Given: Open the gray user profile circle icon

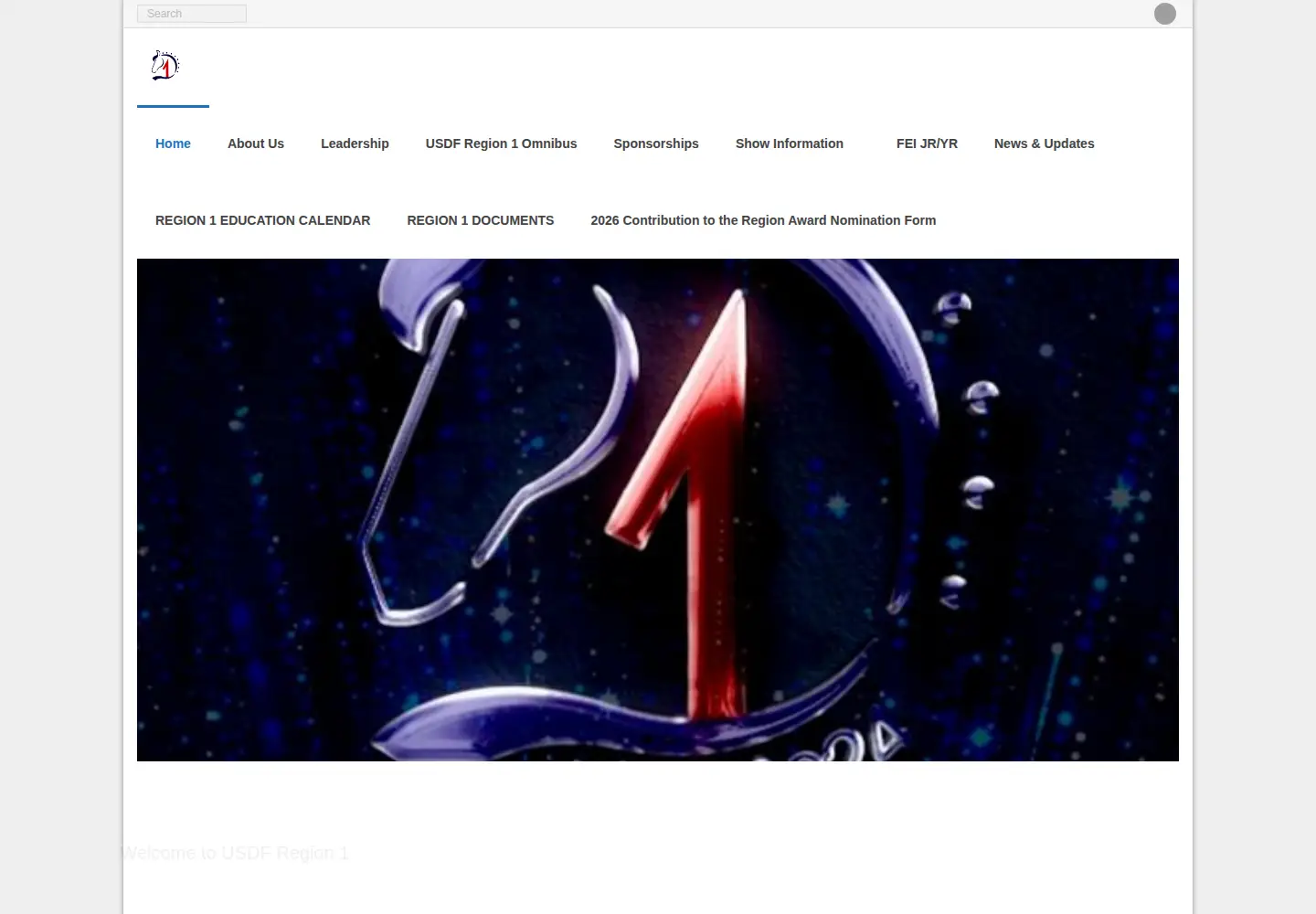Looking at the screenshot, I should [x=1164, y=14].
